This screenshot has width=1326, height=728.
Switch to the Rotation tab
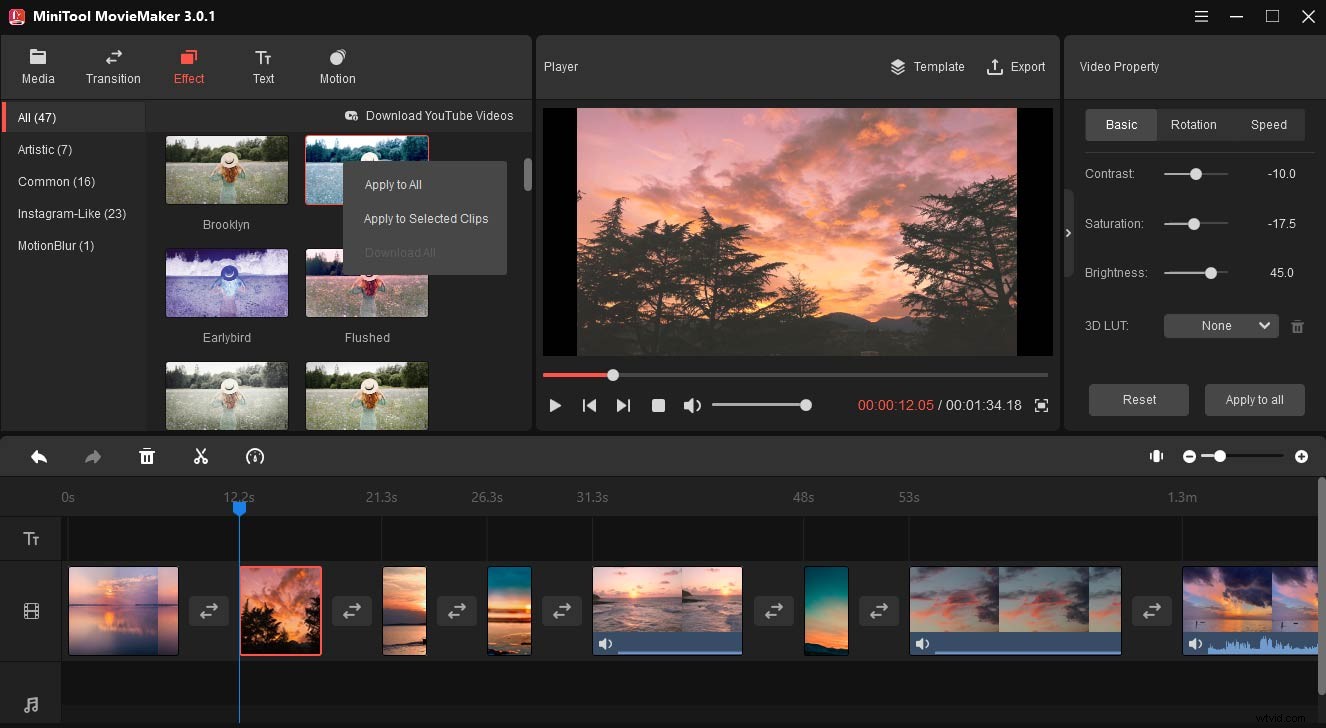(1193, 125)
